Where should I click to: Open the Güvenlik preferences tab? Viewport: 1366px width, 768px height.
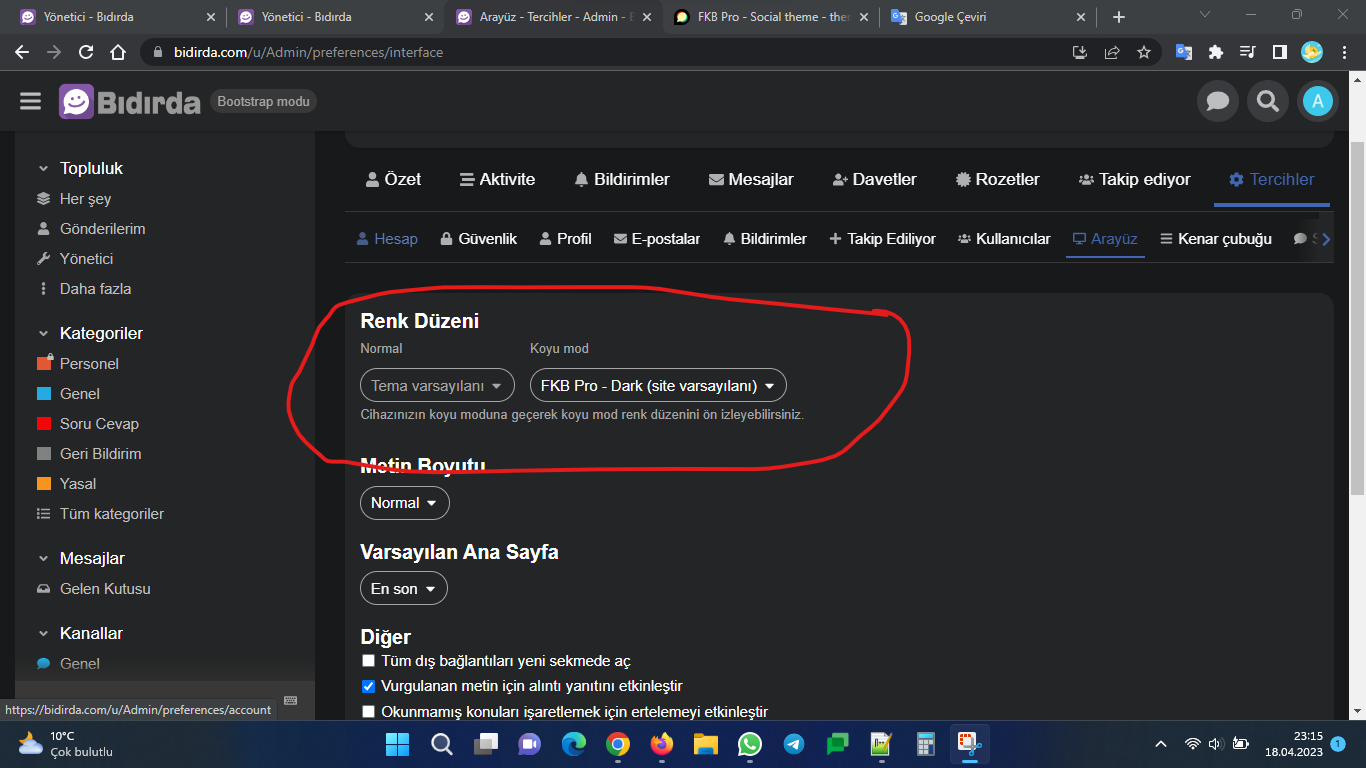pyautogui.click(x=478, y=239)
